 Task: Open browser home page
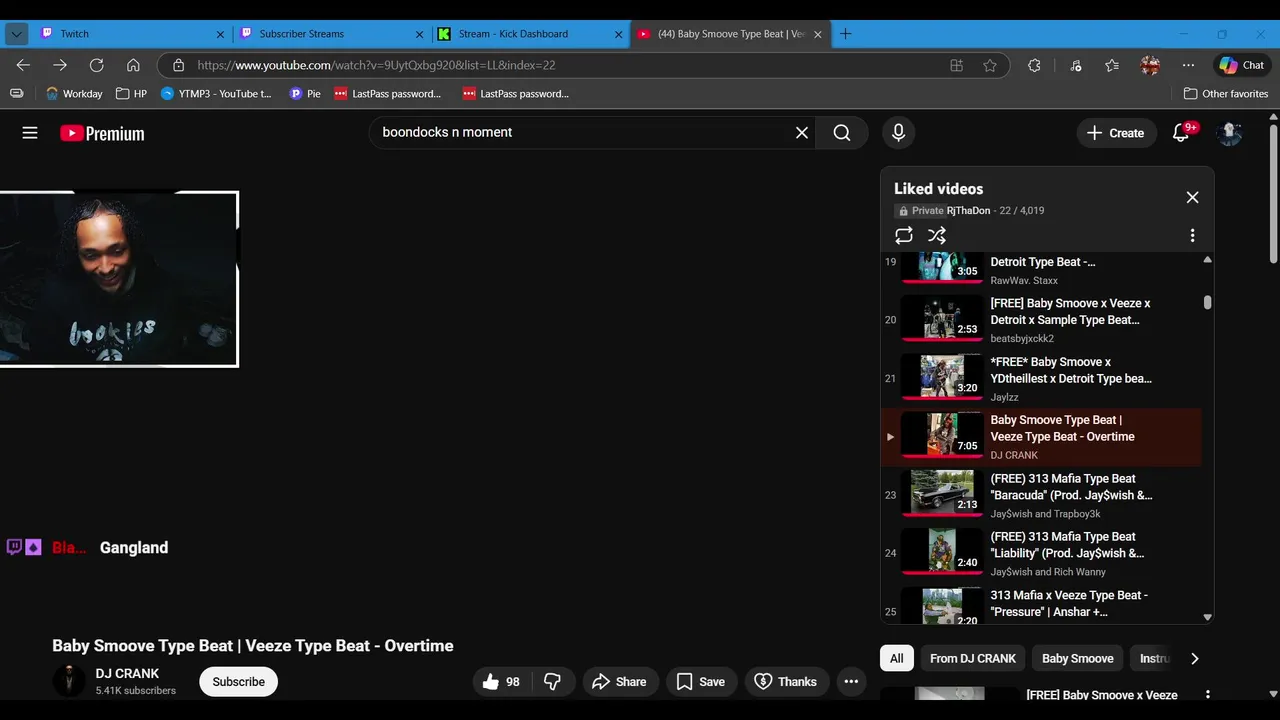click(x=133, y=65)
